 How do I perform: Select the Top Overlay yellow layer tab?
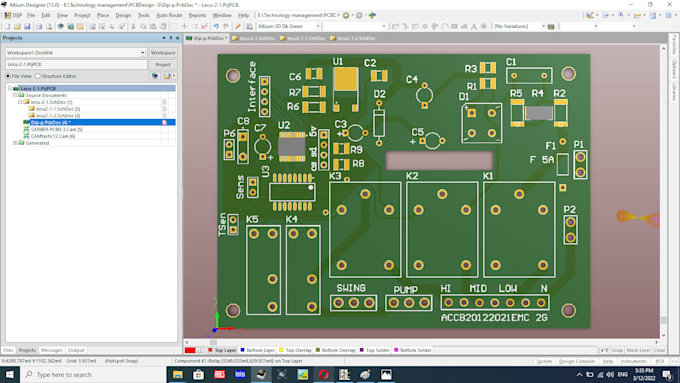[x=296, y=350]
